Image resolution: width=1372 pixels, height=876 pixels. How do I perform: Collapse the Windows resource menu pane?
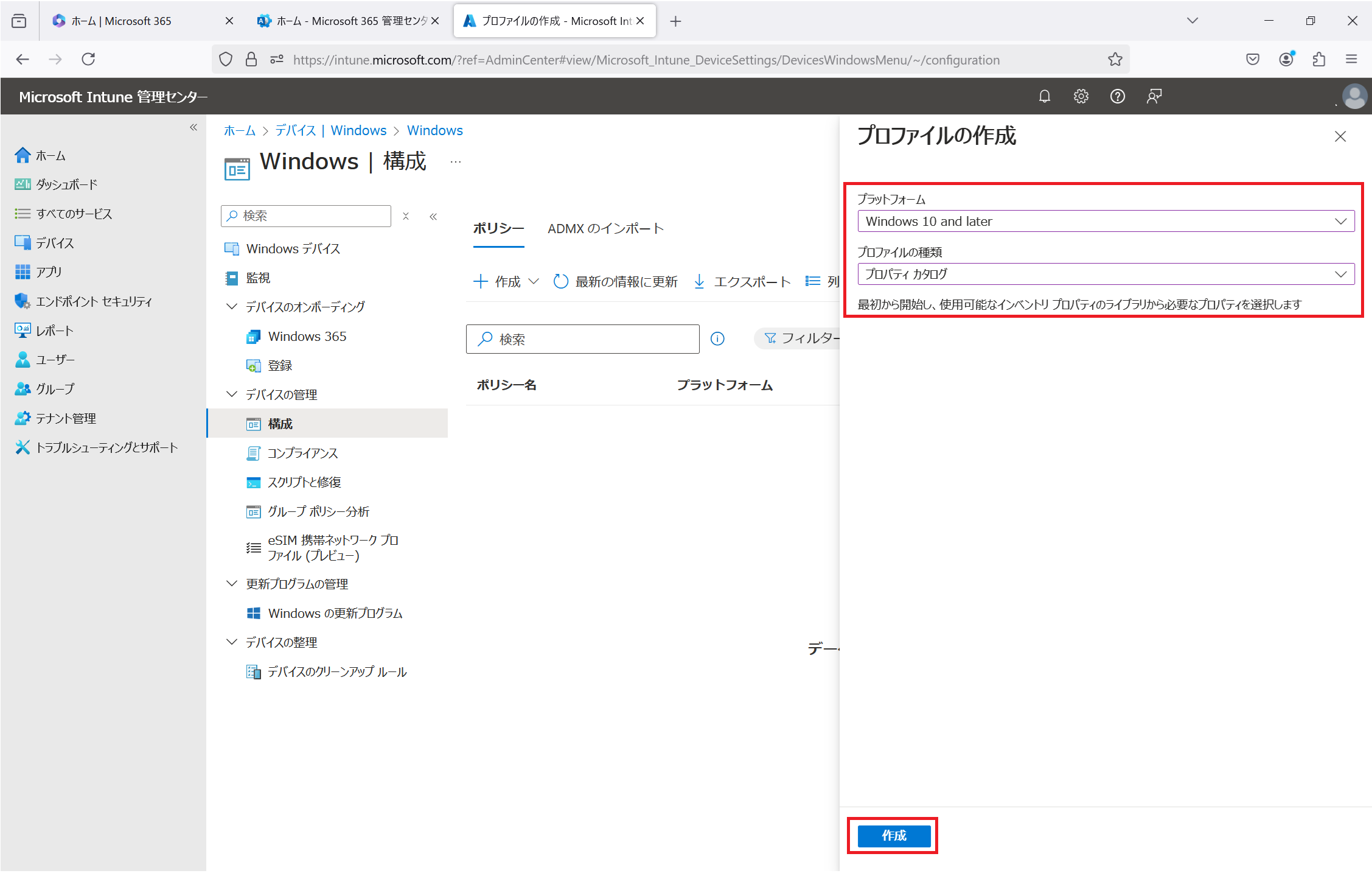(433, 216)
